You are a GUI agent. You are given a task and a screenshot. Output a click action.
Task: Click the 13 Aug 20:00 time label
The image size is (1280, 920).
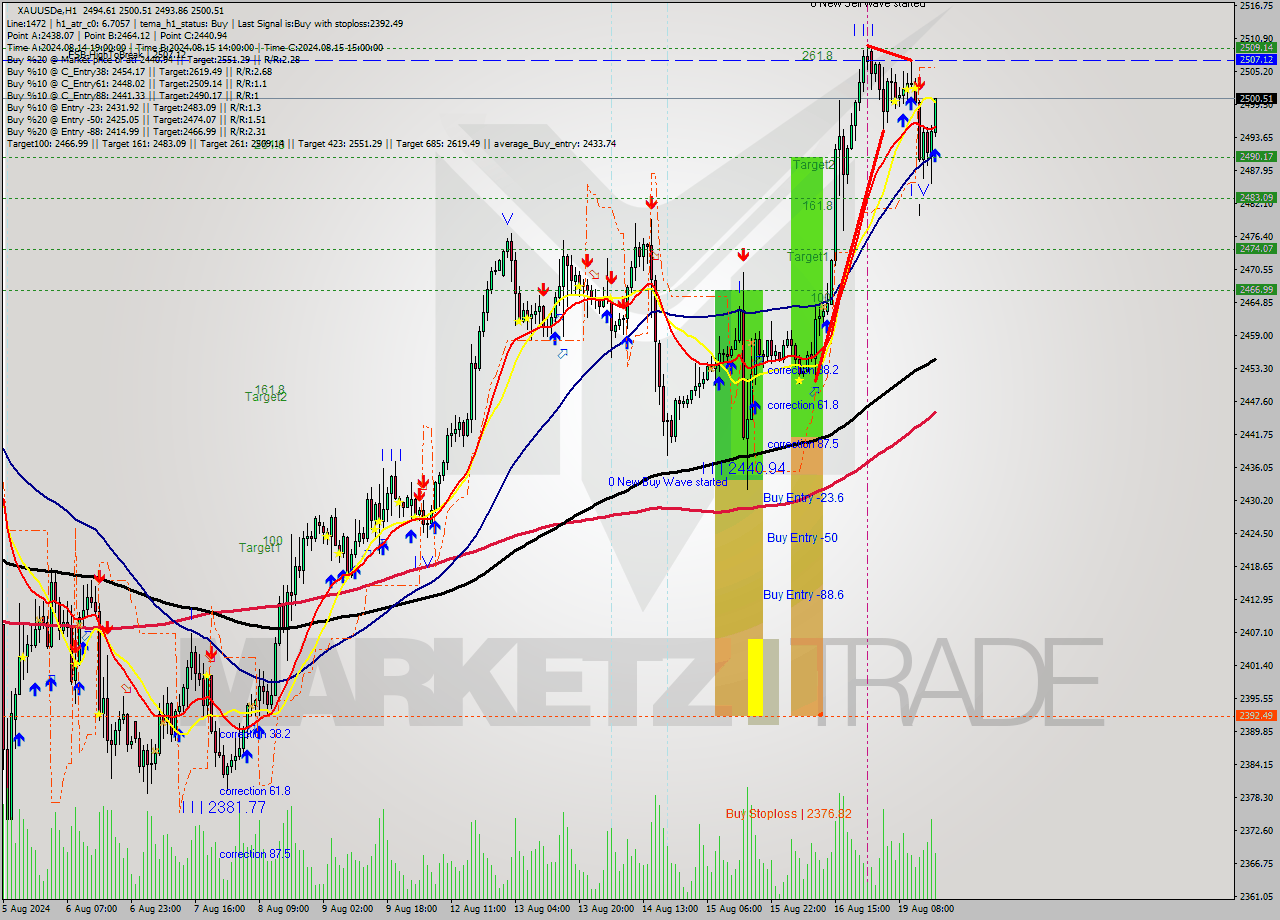[x=605, y=909]
